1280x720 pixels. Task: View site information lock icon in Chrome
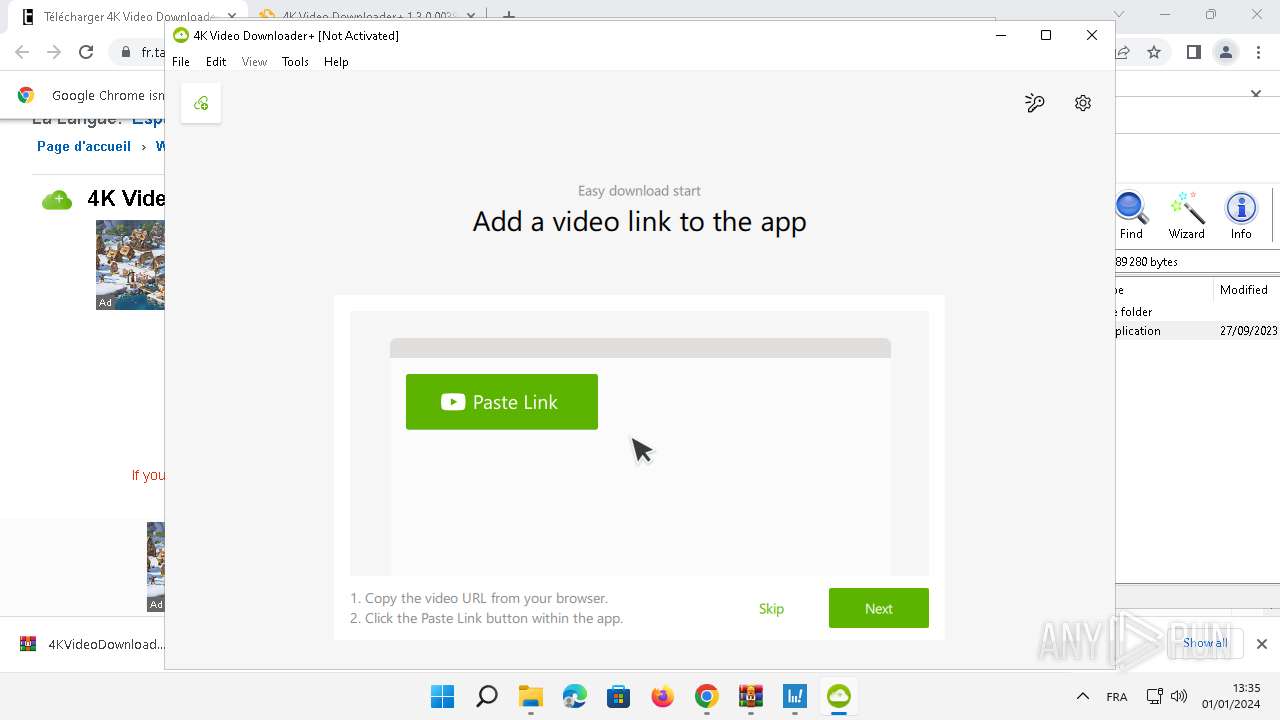[x=126, y=52]
